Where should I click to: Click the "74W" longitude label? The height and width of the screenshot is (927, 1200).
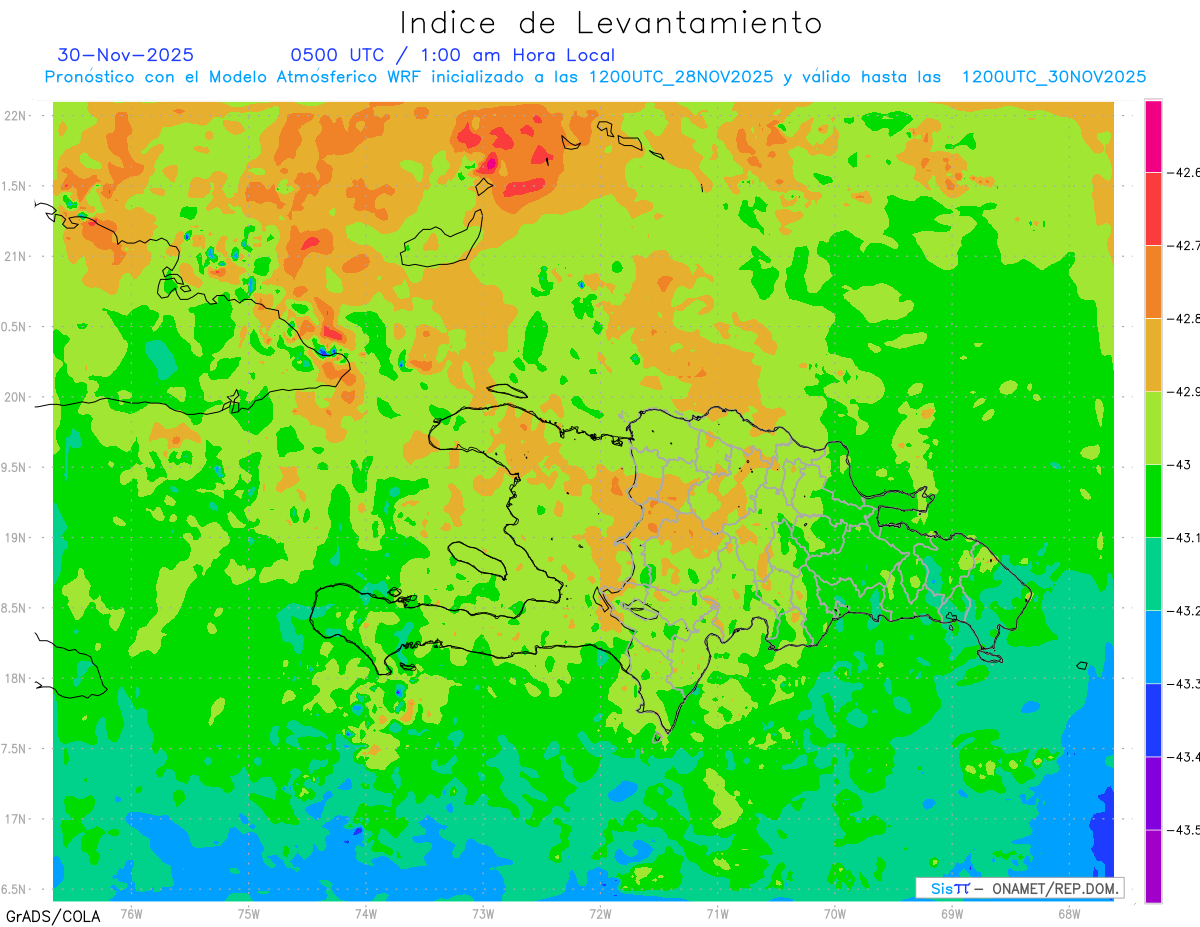point(366,912)
